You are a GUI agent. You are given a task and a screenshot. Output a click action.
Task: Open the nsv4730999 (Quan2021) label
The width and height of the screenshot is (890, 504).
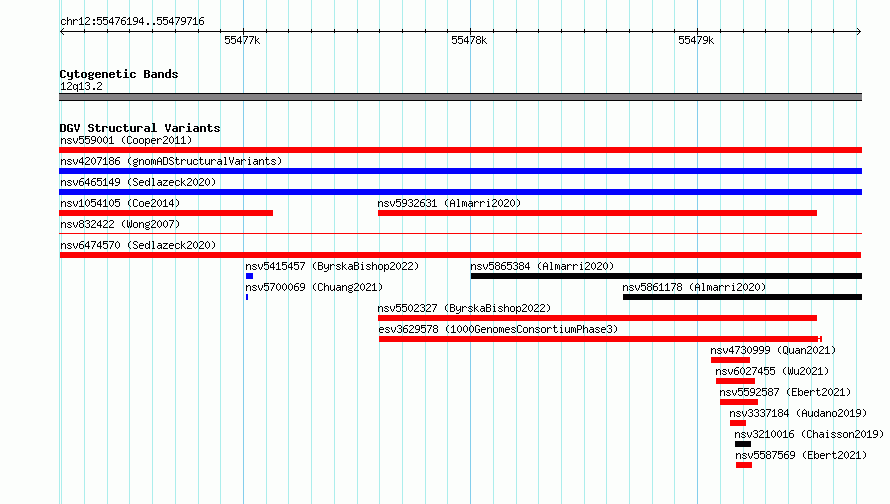773,350
